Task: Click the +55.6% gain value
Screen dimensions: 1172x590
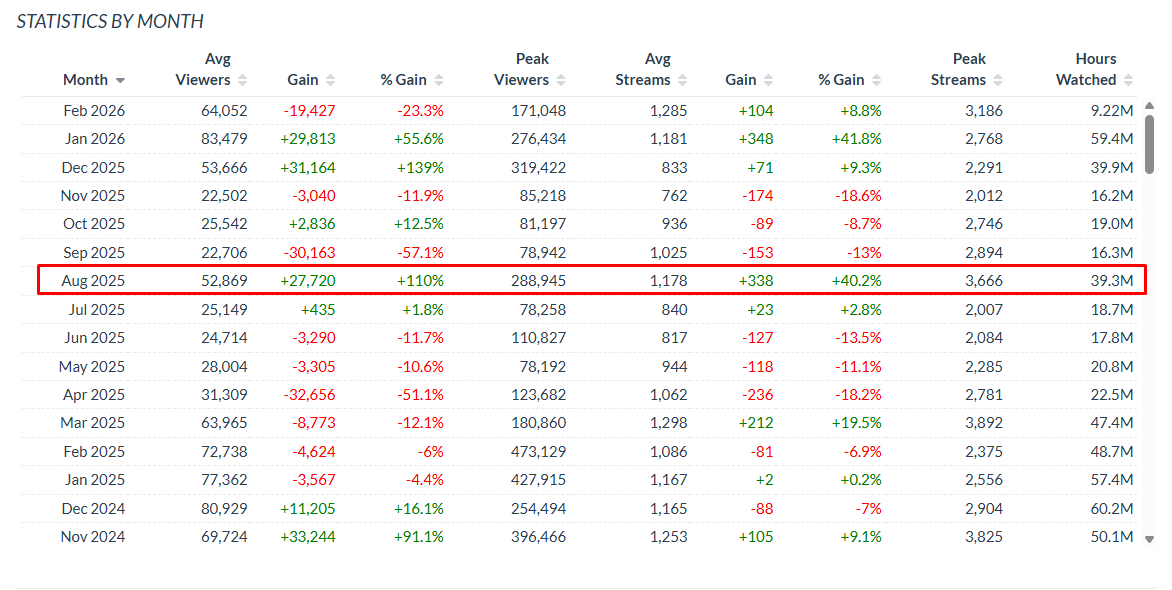Action: [x=421, y=139]
